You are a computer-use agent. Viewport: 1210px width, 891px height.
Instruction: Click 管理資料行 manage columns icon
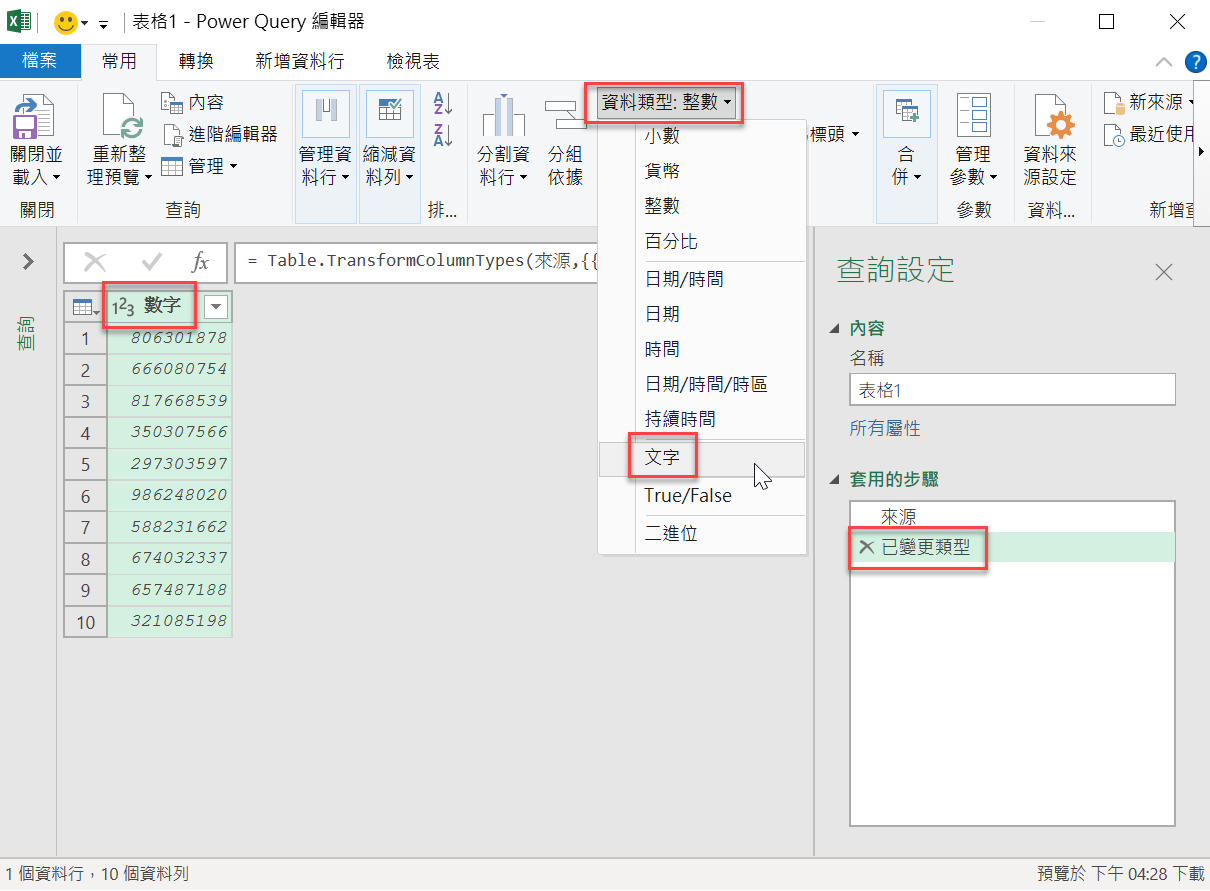coord(325,114)
